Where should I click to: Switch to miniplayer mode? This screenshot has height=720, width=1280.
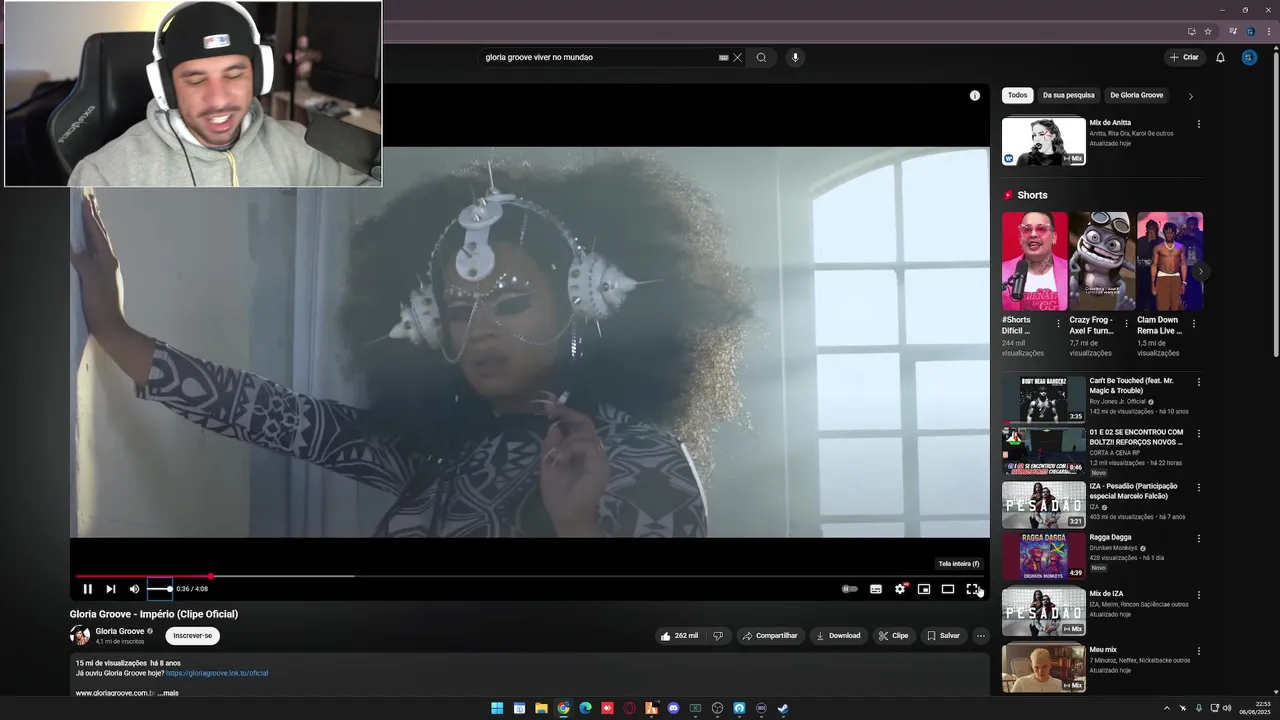coord(924,589)
